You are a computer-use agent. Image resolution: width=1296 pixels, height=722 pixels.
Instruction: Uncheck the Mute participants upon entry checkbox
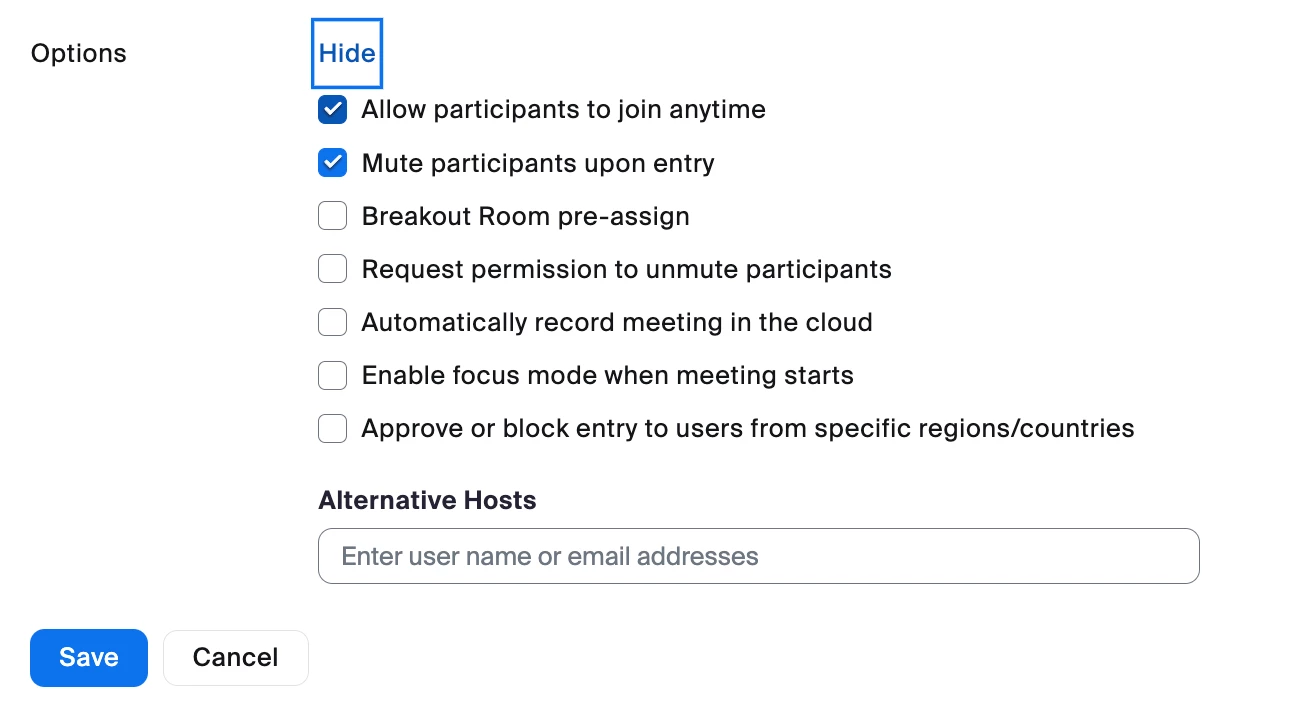pos(332,163)
